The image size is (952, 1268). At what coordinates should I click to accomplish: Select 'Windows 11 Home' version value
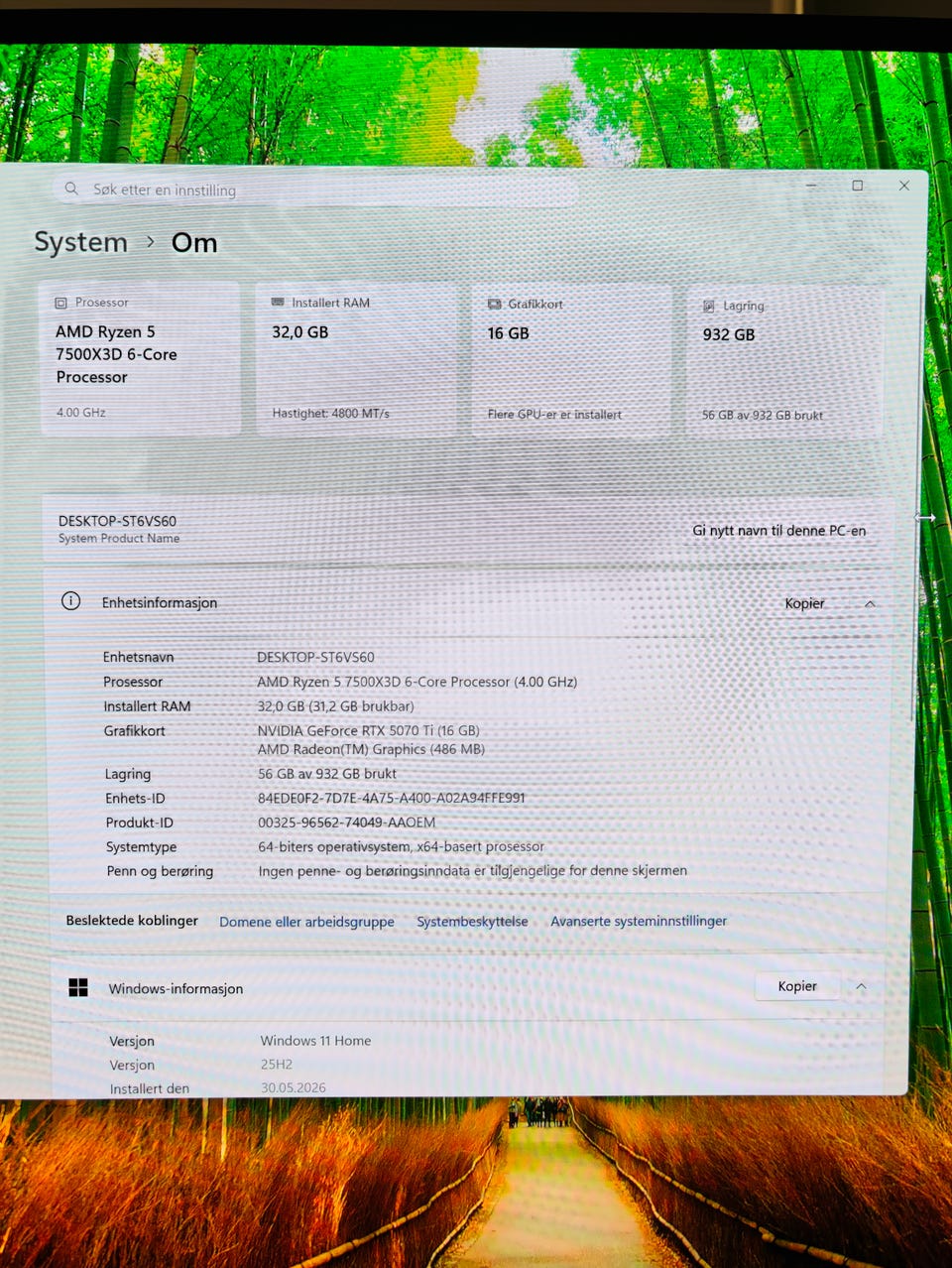point(315,1041)
